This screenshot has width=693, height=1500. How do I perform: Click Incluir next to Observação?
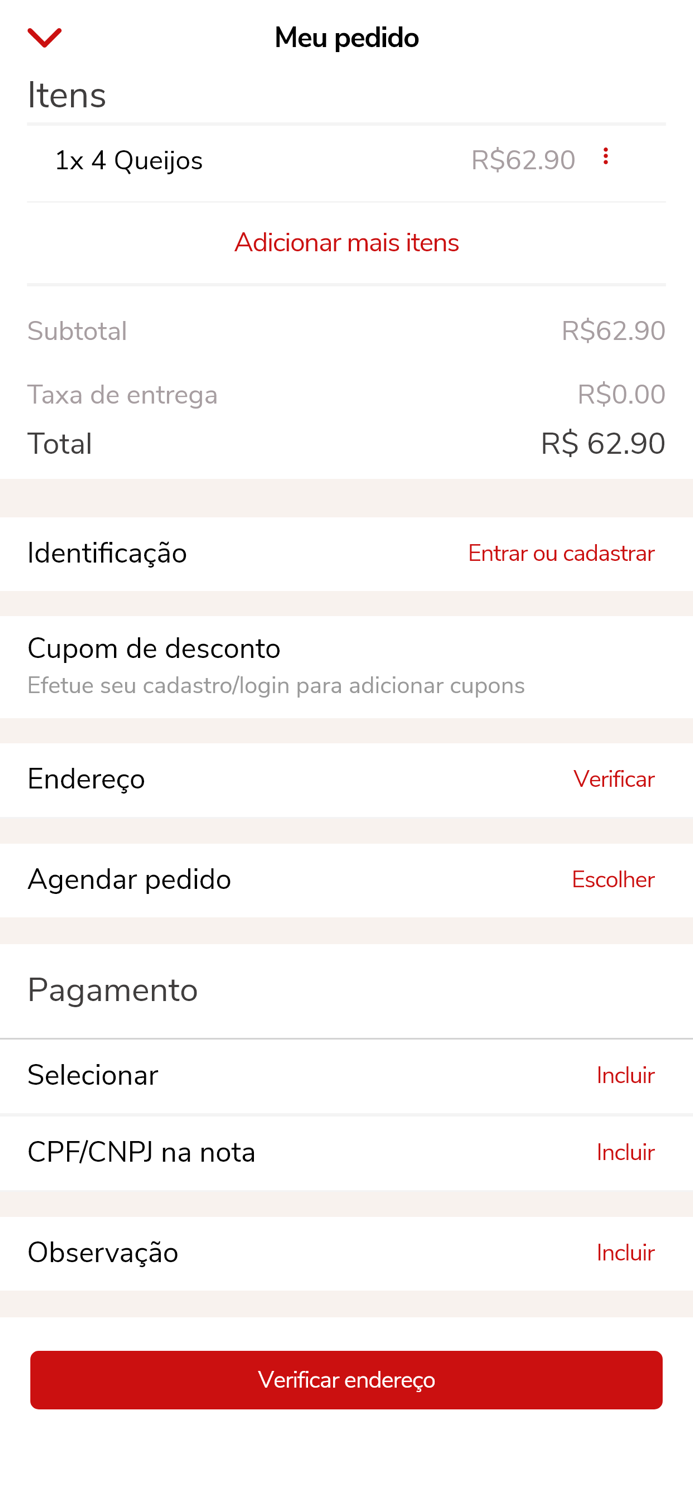625,1253
